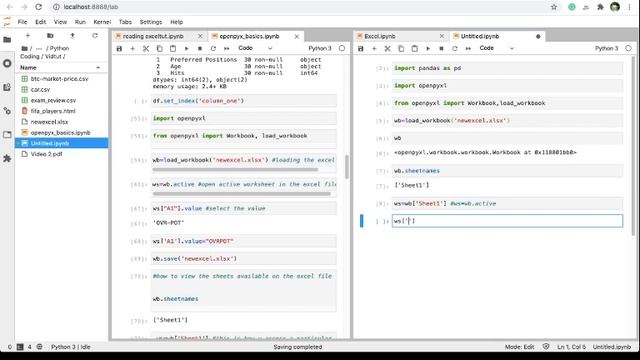Reload the browser page
The height and width of the screenshot is (360, 640).
point(38,7)
